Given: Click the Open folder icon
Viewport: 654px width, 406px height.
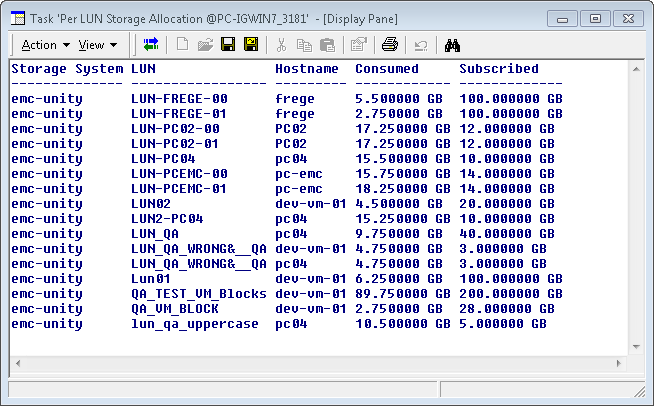Looking at the screenshot, I should point(205,45).
